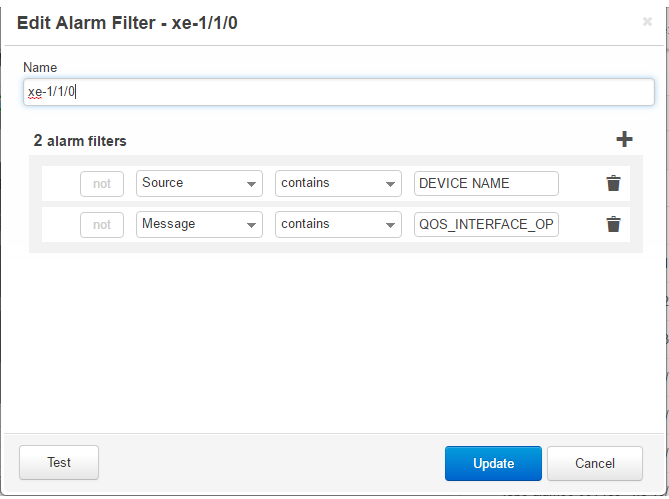This screenshot has height=499, width=669.
Task: Open the Message field dropdown
Action: 199,224
